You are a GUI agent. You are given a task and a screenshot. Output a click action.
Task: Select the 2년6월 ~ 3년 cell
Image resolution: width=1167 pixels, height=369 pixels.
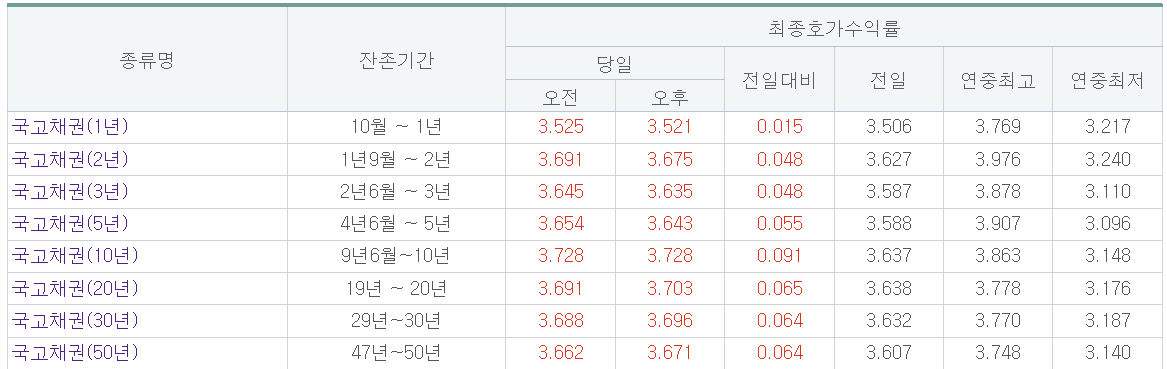396,191
